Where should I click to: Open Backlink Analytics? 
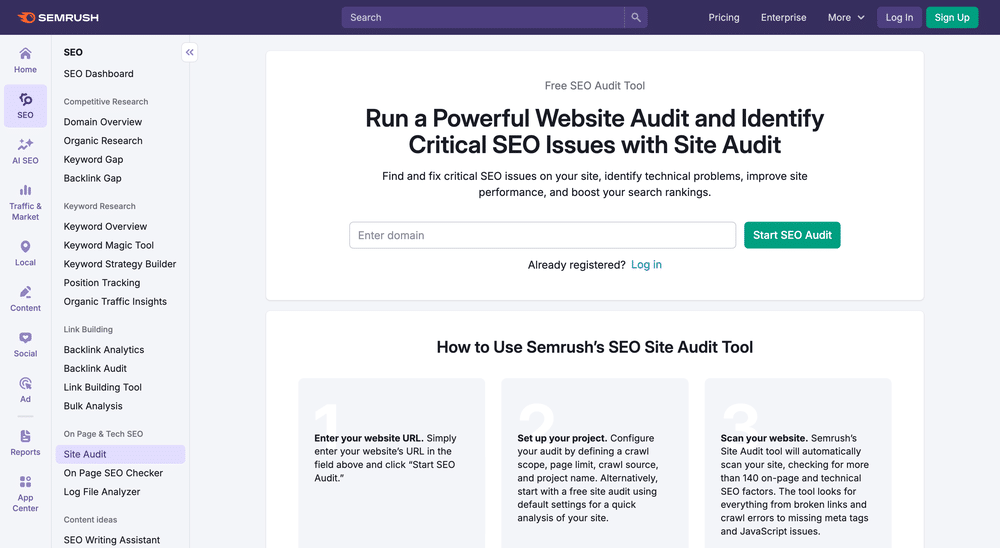[x=104, y=350]
